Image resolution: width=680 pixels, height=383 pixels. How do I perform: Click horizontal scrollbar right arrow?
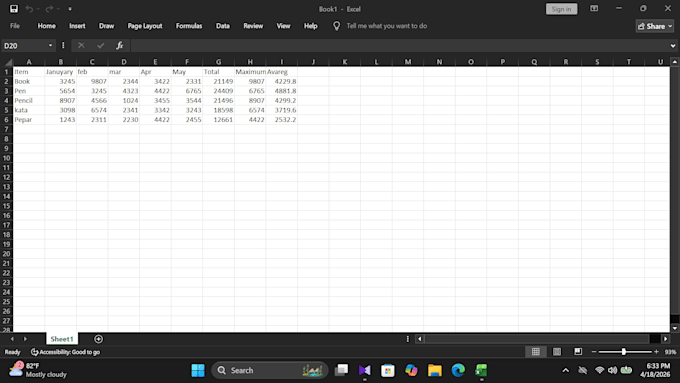pos(666,339)
